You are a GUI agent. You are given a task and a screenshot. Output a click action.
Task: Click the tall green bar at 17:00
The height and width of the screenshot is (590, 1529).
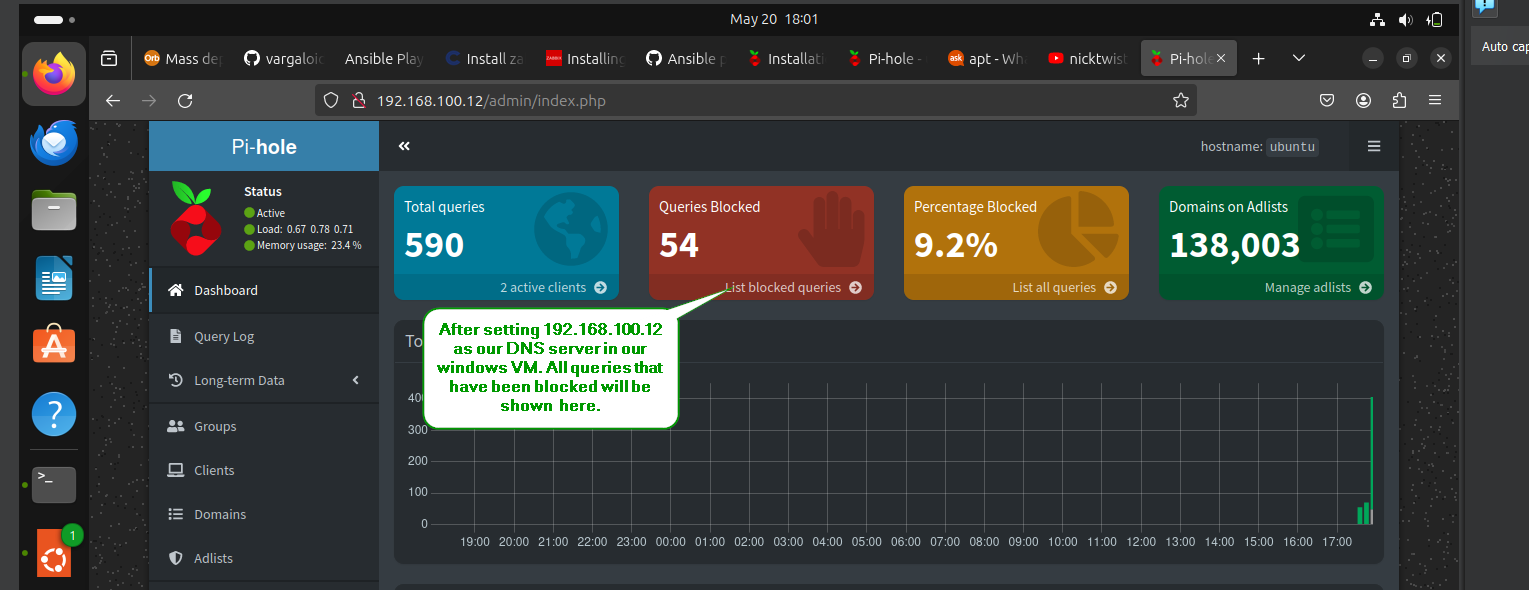point(1372,460)
